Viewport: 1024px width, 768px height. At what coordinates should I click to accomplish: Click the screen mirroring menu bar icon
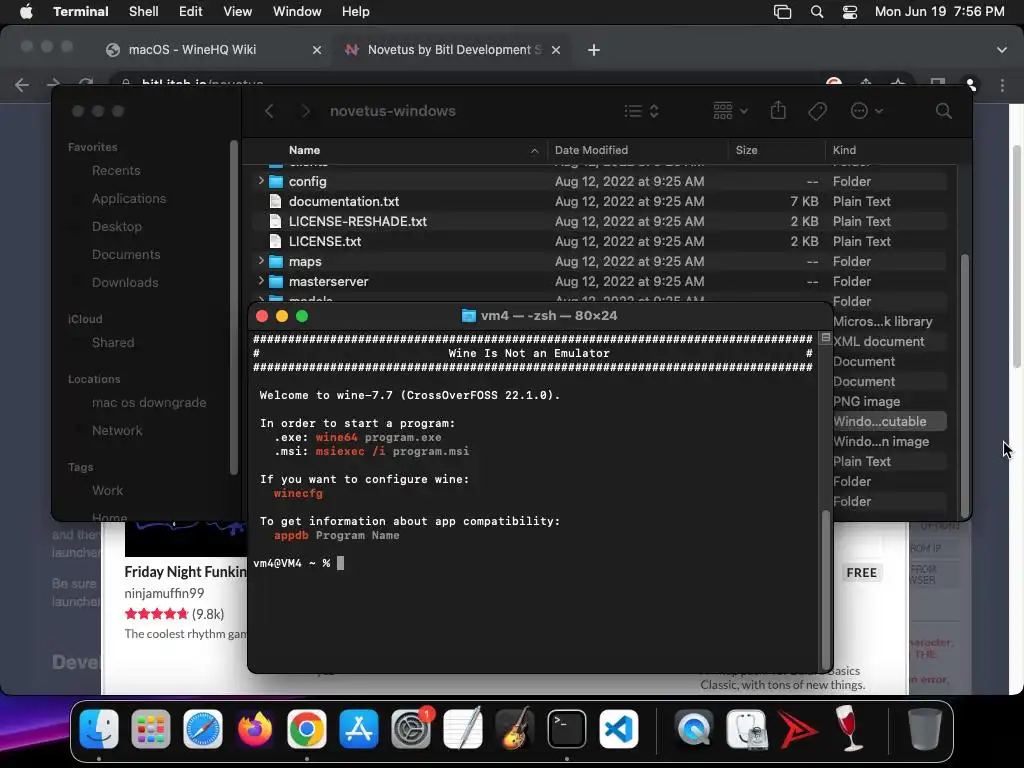click(782, 12)
